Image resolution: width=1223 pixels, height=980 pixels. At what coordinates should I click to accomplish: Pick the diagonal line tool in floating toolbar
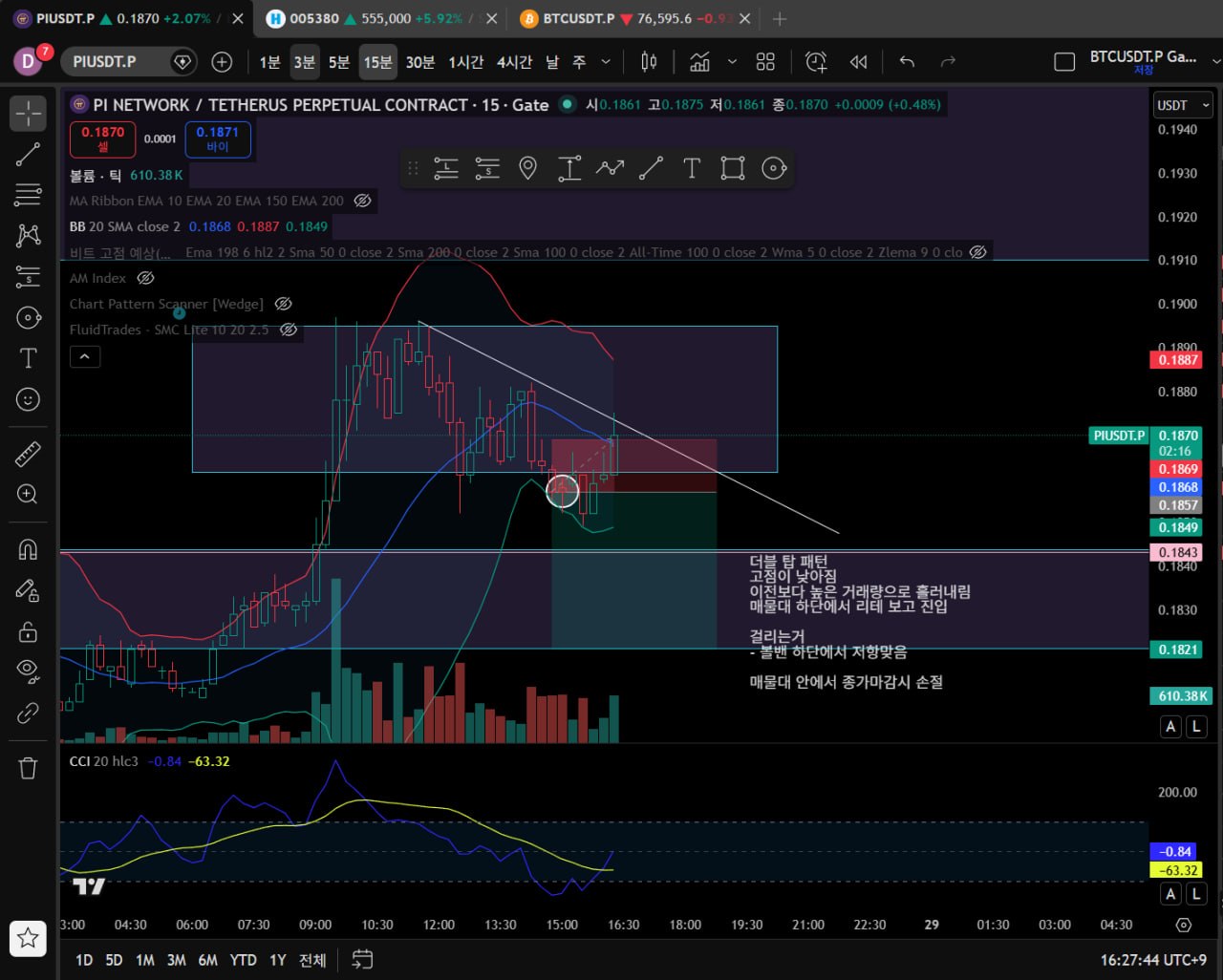651,169
